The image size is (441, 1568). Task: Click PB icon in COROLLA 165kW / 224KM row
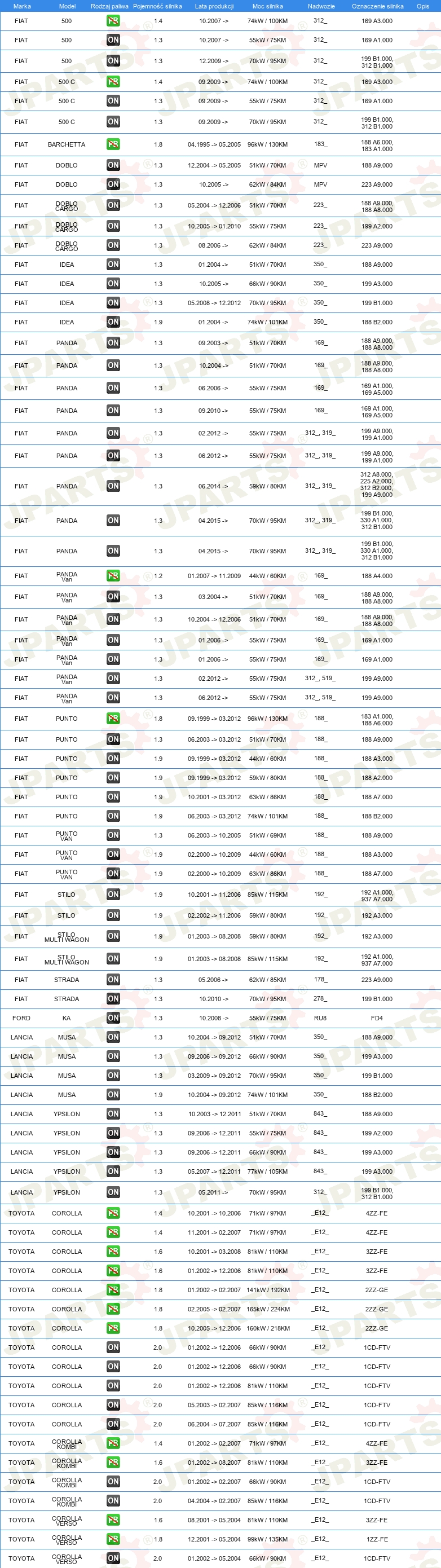coord(113,1309)
